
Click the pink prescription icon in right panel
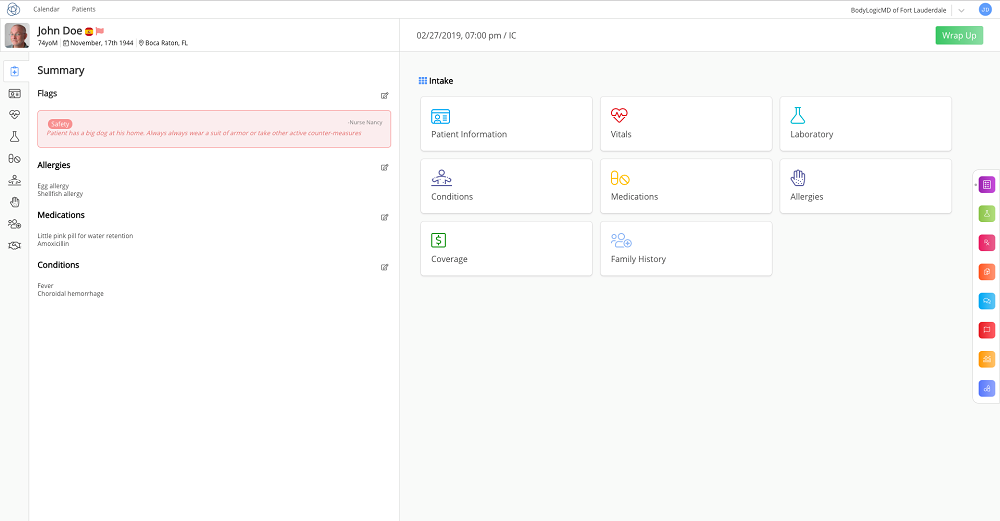987,242
